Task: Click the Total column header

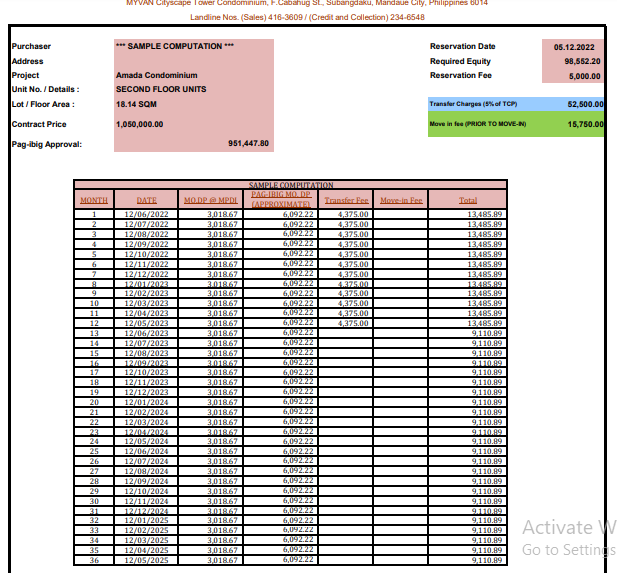Action: tap(467, 200)
